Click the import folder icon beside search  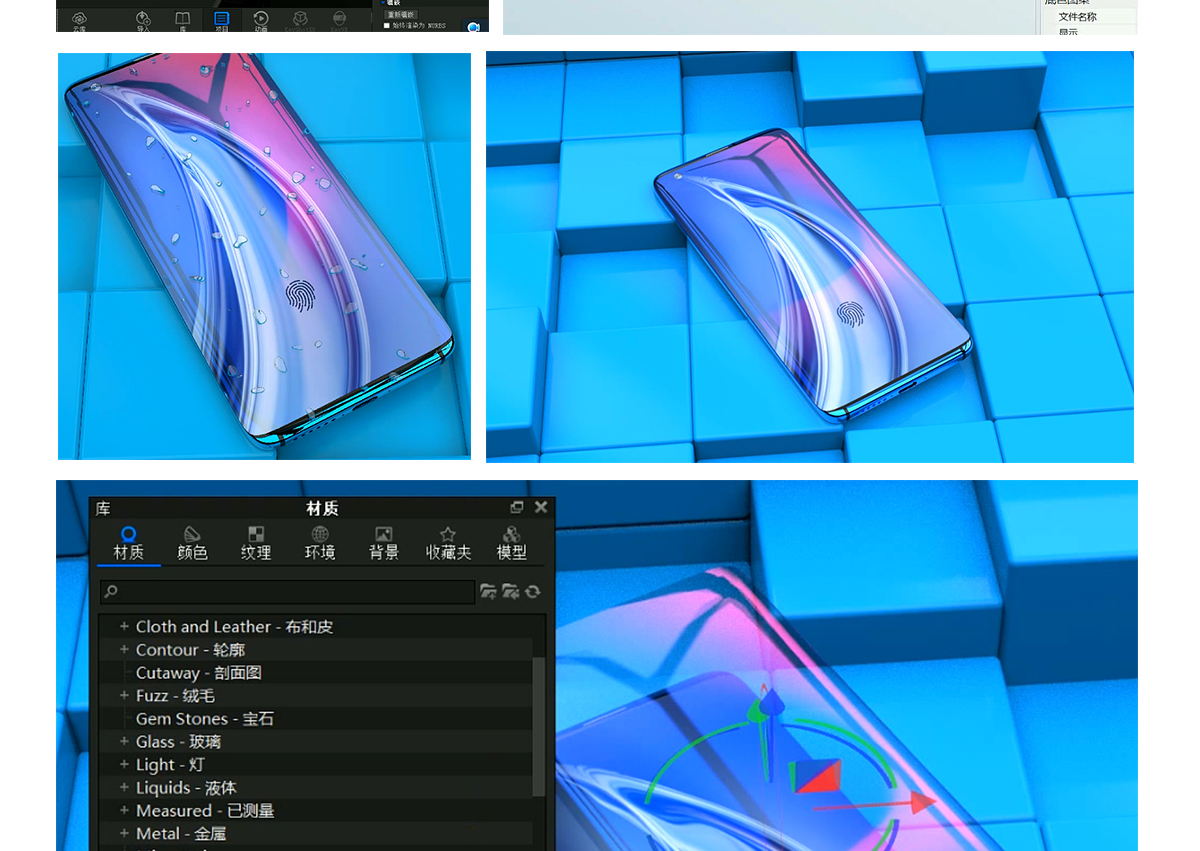510,592
